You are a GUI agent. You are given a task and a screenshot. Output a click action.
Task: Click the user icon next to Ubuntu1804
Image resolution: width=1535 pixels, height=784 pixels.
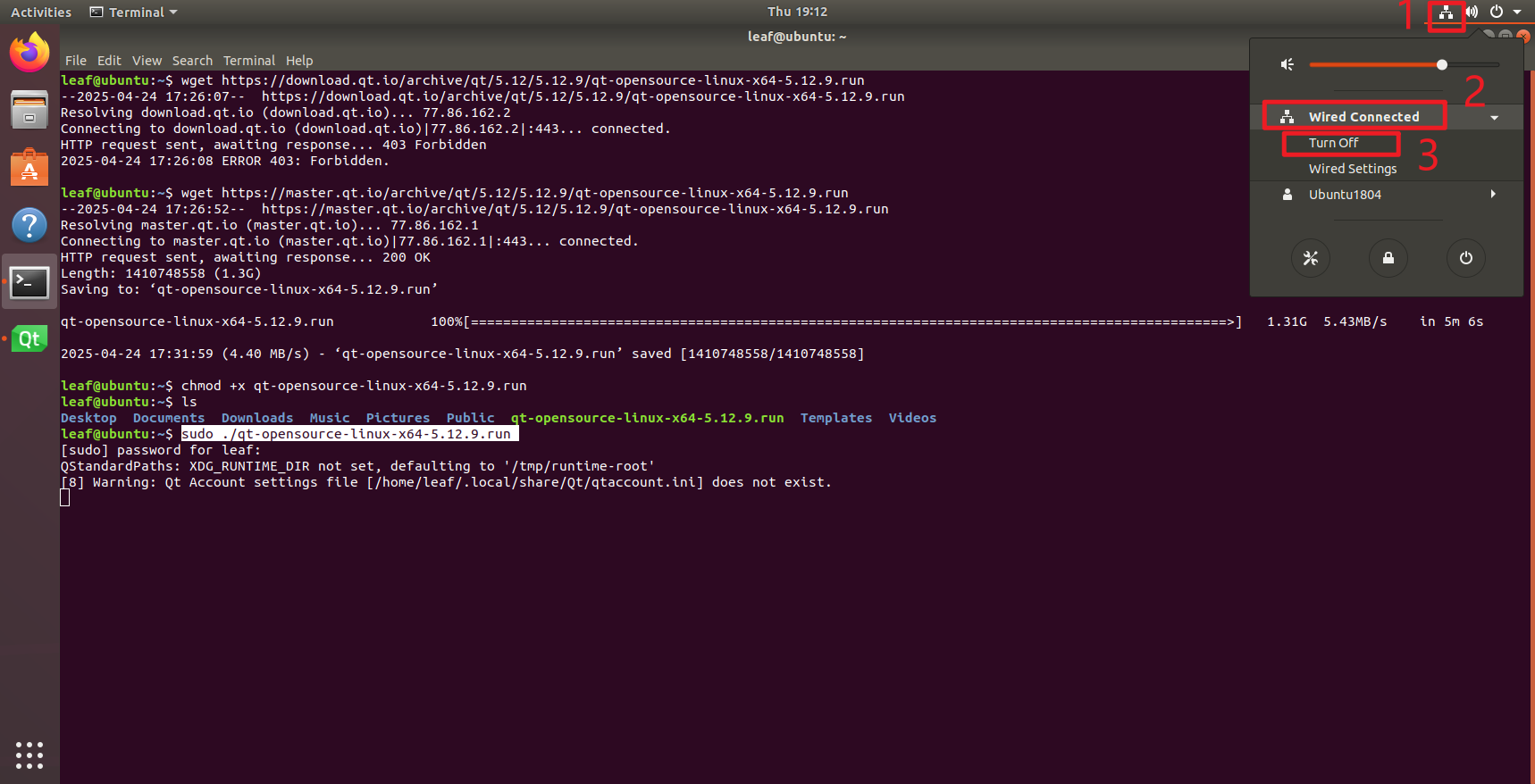[x=1288, y=195]
